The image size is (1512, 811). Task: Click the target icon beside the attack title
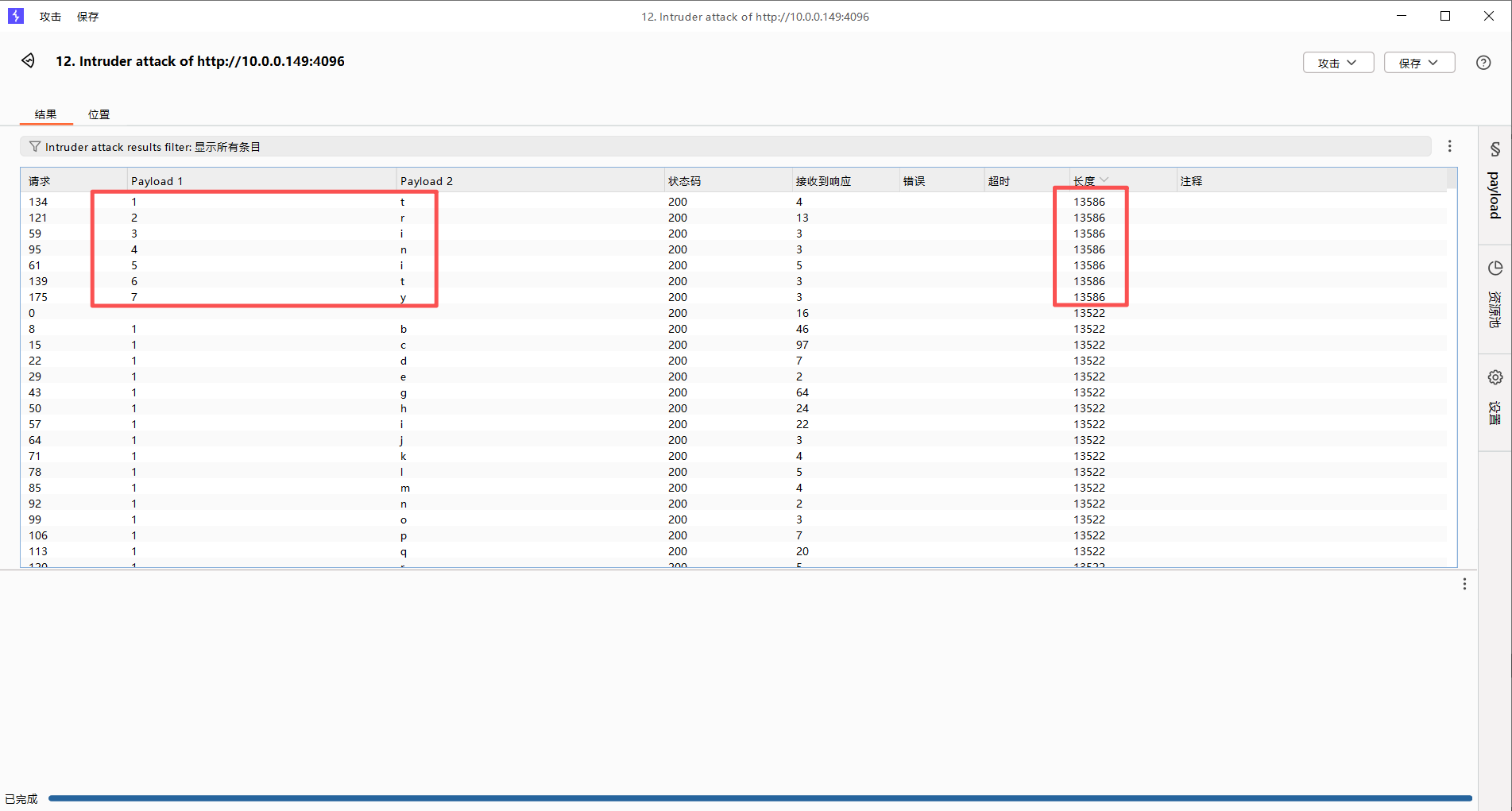(29, 61)
